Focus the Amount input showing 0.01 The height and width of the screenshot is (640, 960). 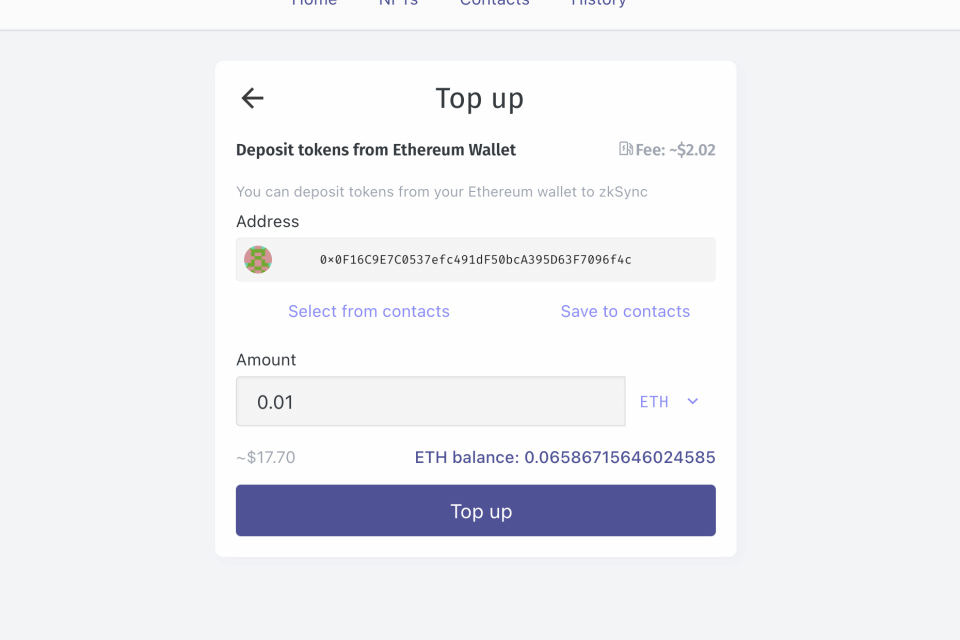click(430, 402)
